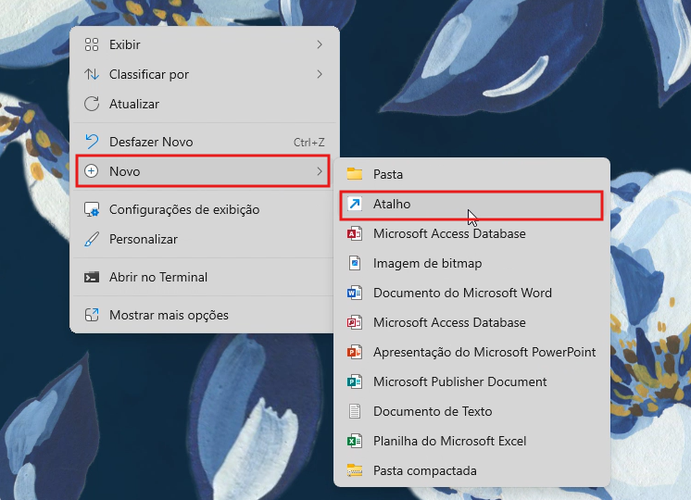
Task: Create a new Atalho shortcut
Action: tap(471, 205)
